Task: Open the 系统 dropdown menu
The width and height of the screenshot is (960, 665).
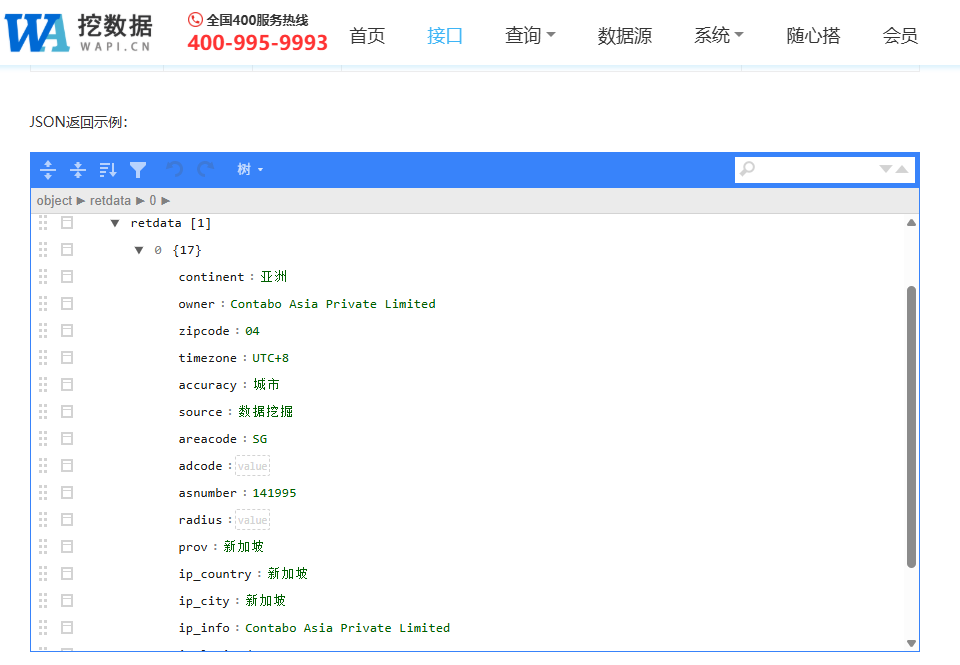Action: pos(718,35)
